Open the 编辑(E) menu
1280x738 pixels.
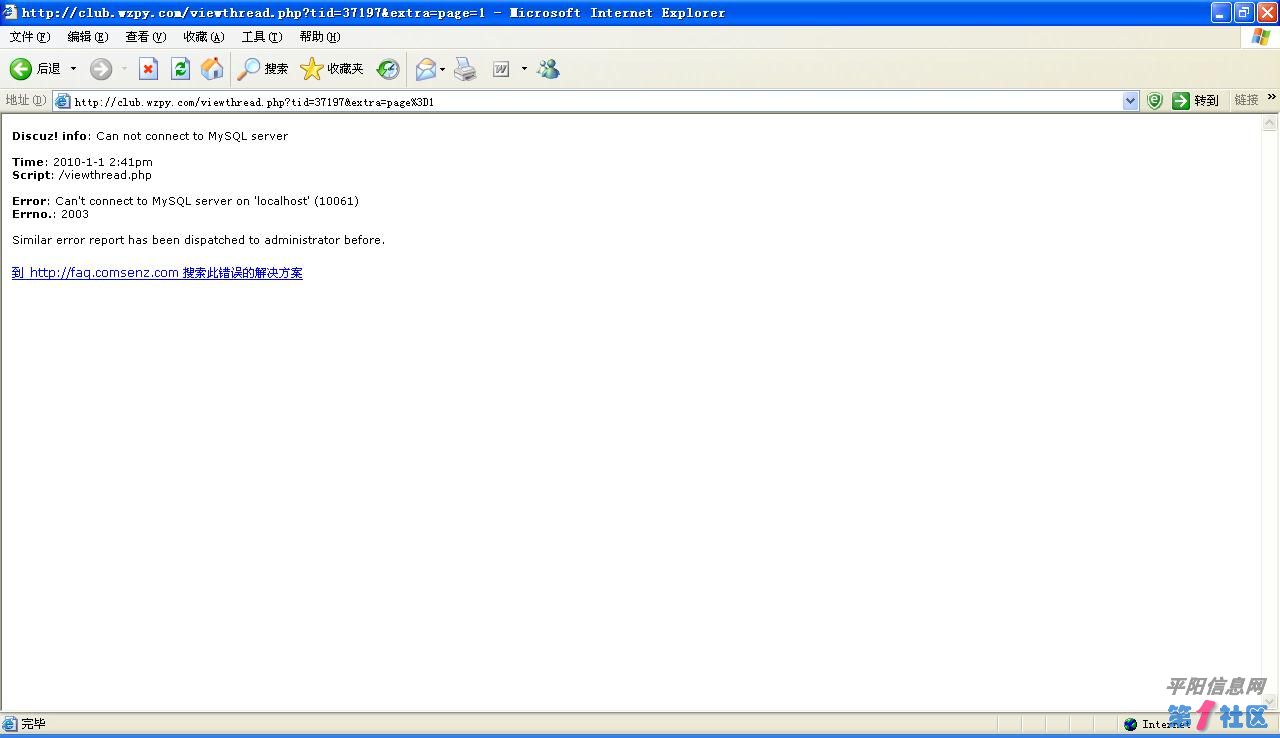88,37
